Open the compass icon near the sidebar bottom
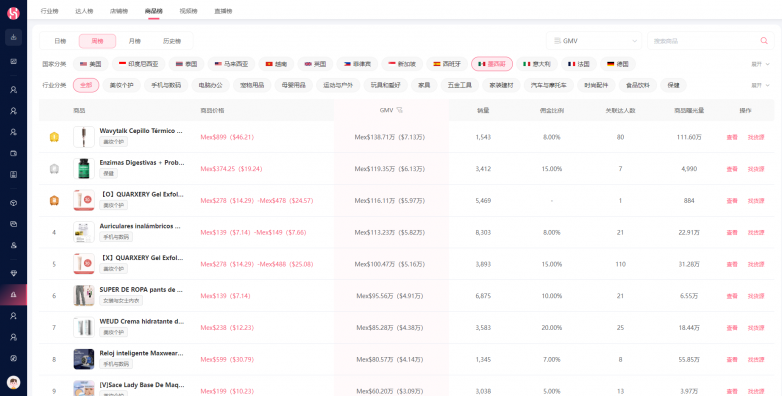This screenshot has width=782, height=396. [13, 358]
